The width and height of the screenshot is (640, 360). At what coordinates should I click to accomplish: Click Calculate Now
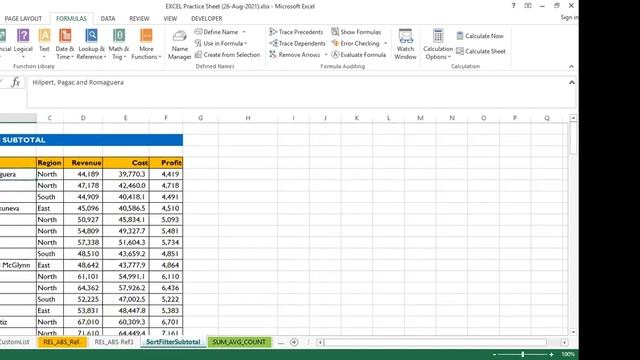pos(480,36)
